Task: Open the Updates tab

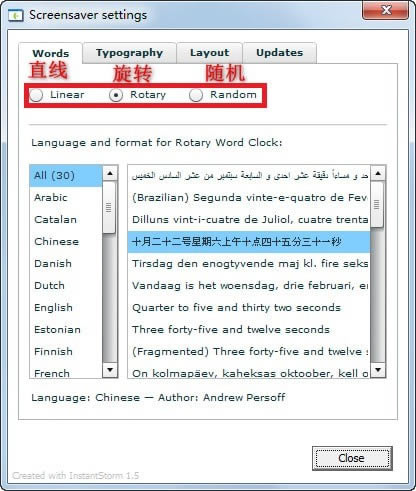Action: pos(279,53)
